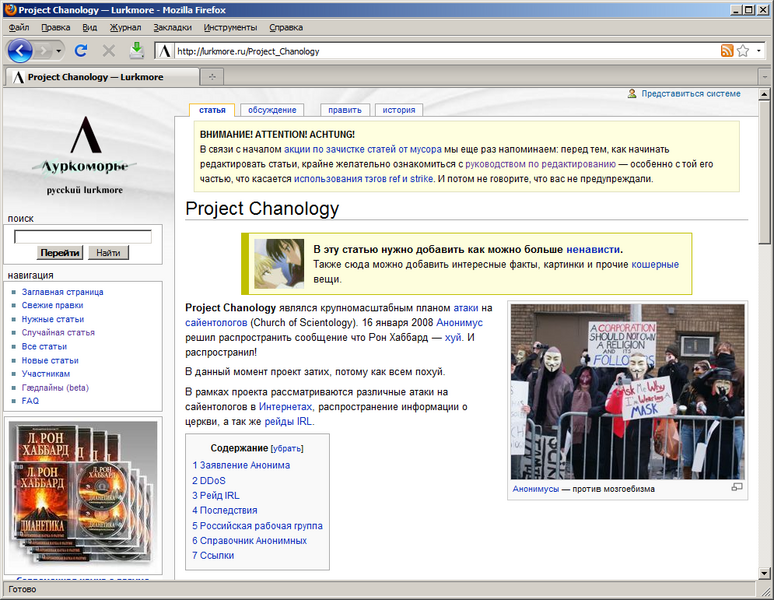Image resolution: width=774 pixels, height=600 pixels.
Task: Follow the Анонимусы link in the photo caption
Action: click(x=536, y=488)
